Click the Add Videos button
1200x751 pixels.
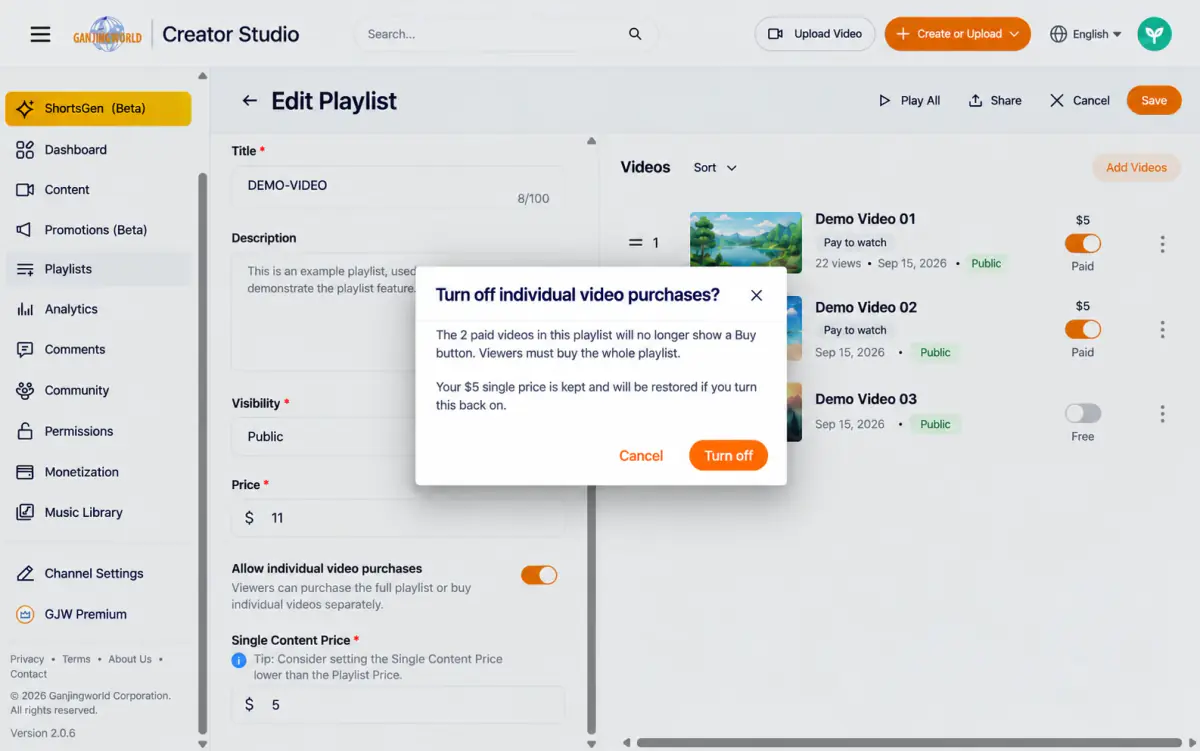[1136, 168]
